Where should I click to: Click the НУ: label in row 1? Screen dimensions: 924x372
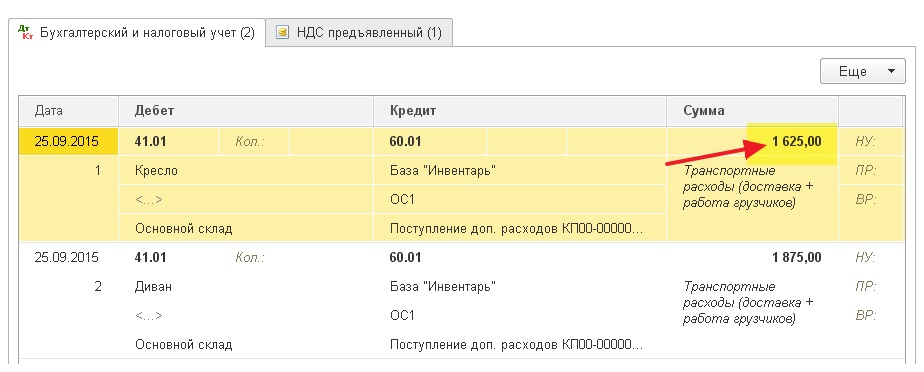tap(866, 141)
